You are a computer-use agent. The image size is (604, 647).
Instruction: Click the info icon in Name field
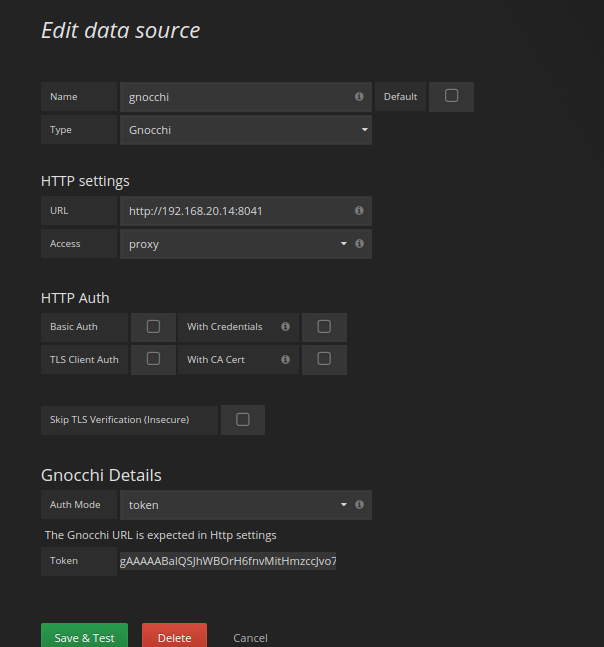coord(359,97)
